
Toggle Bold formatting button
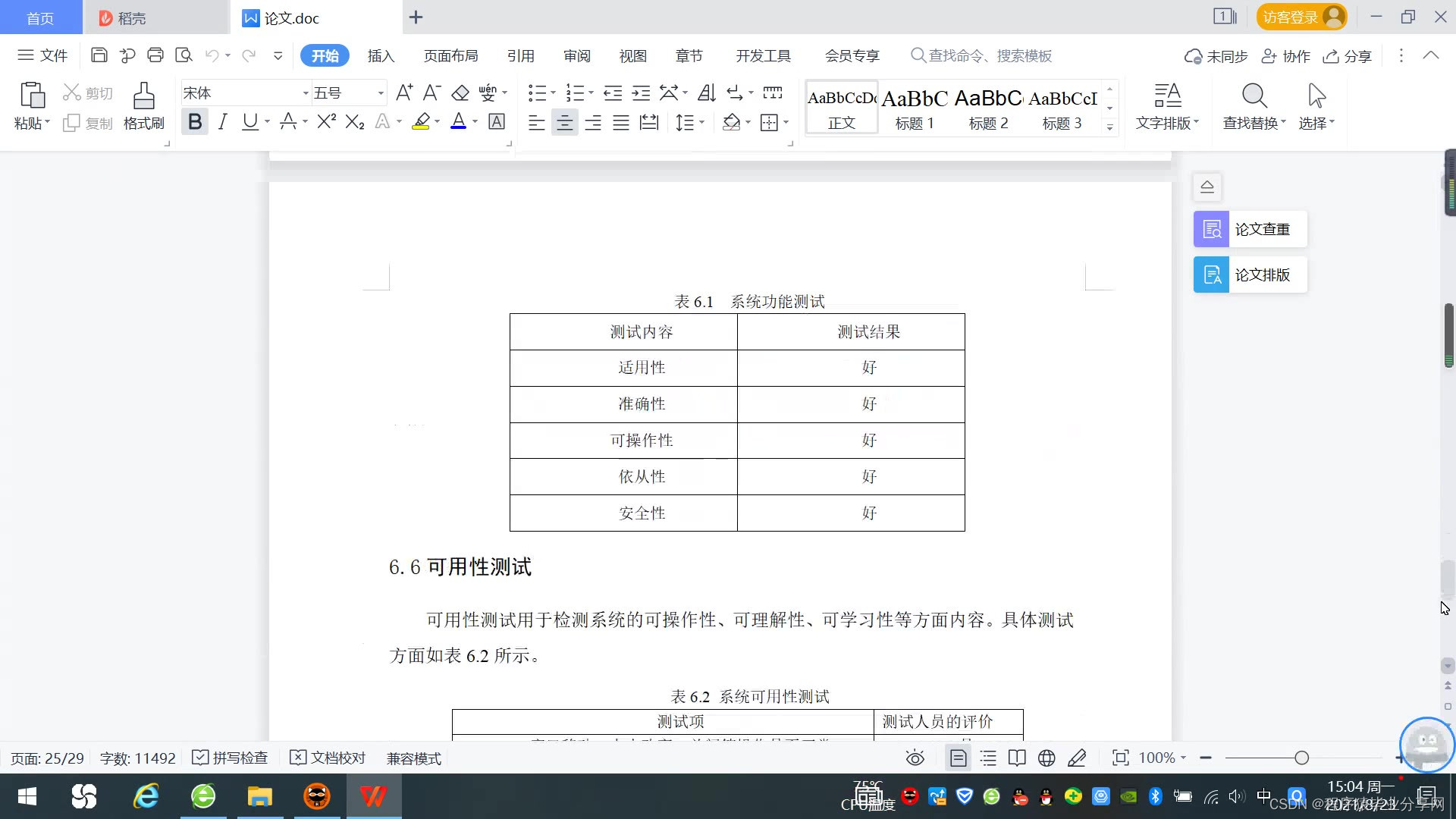coord(195,121)
